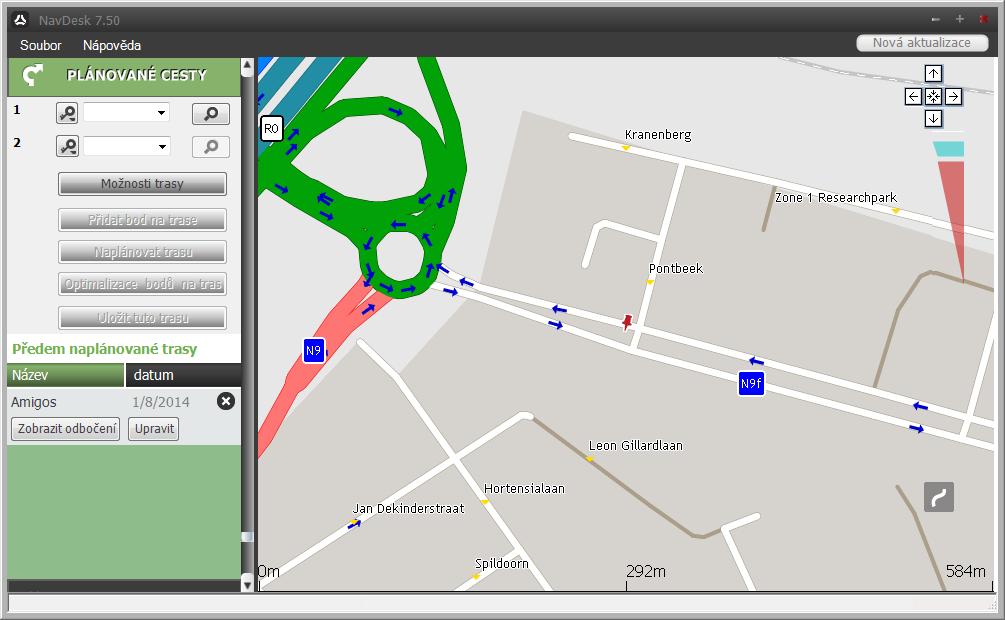Click the NavDesk application logo icon
The height and width of the screenshot is (620, 1005).
[20, 20]
